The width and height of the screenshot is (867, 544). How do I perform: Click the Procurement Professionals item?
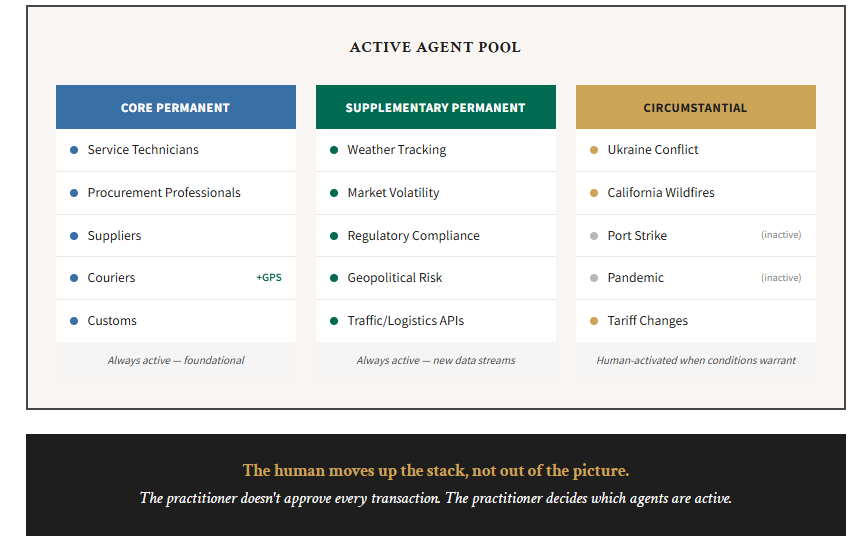(164, 193)
